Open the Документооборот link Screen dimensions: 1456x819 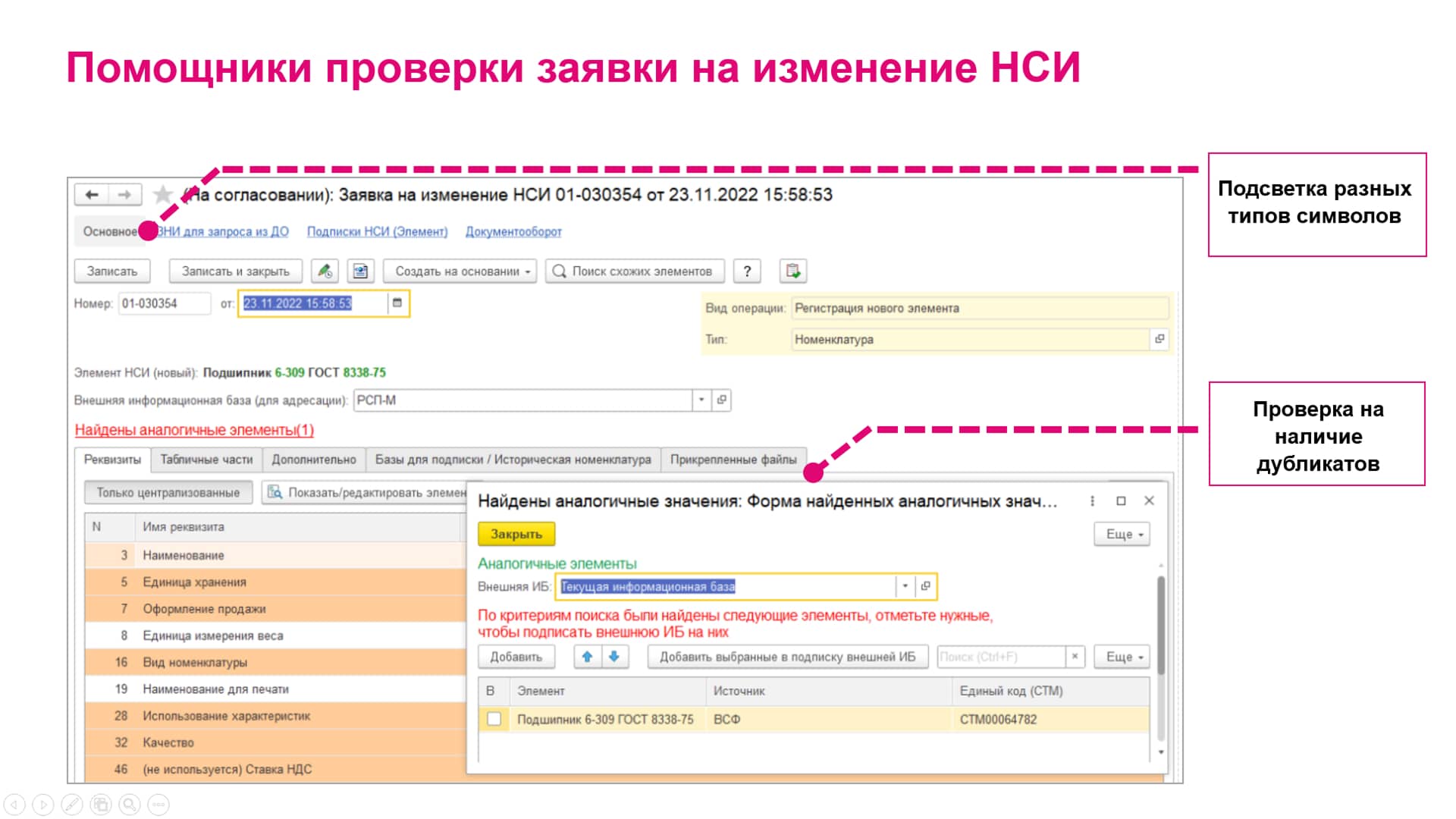coord(513,231)
